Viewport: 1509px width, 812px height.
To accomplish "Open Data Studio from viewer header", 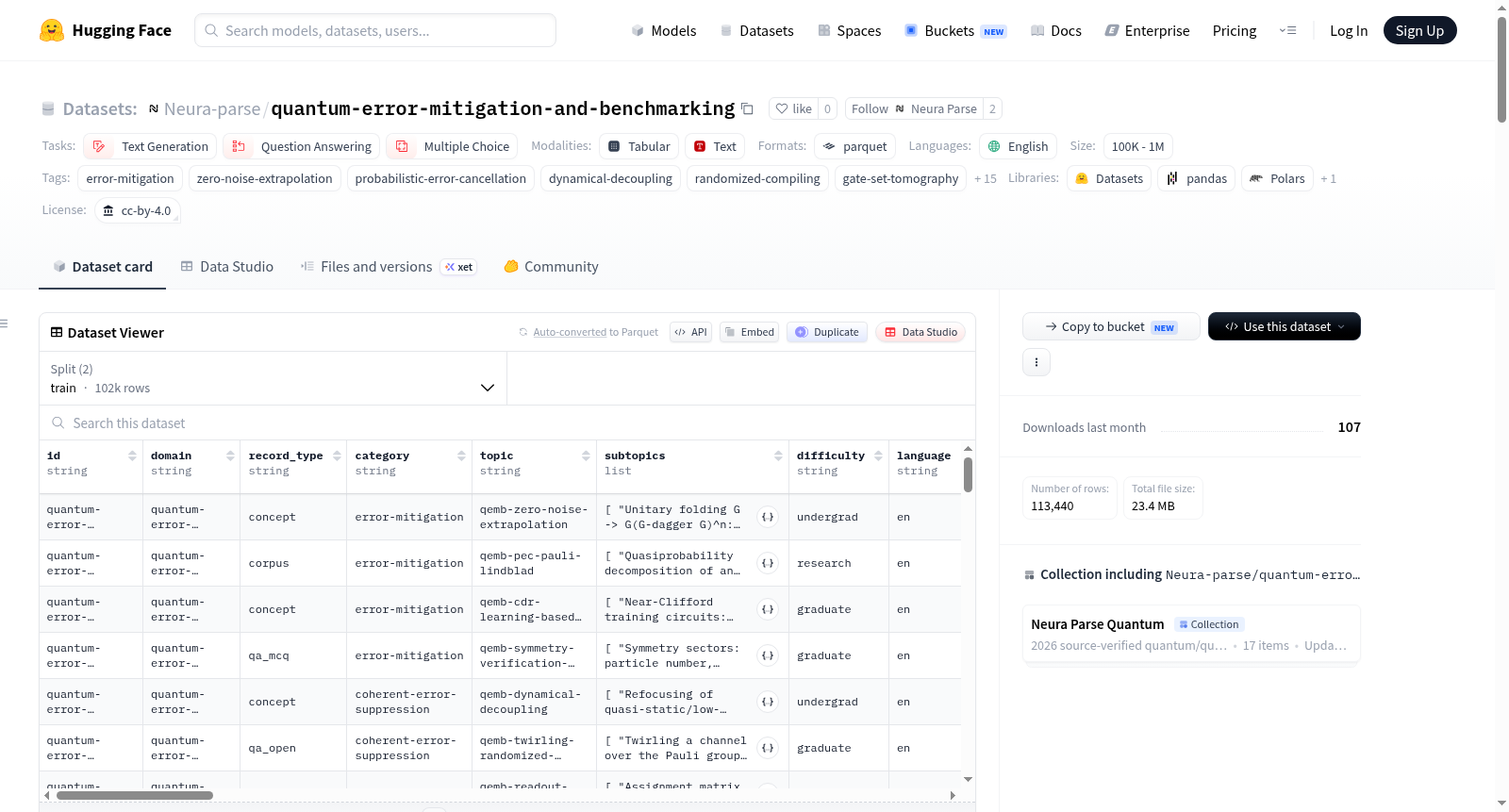I will click(920, 332).
